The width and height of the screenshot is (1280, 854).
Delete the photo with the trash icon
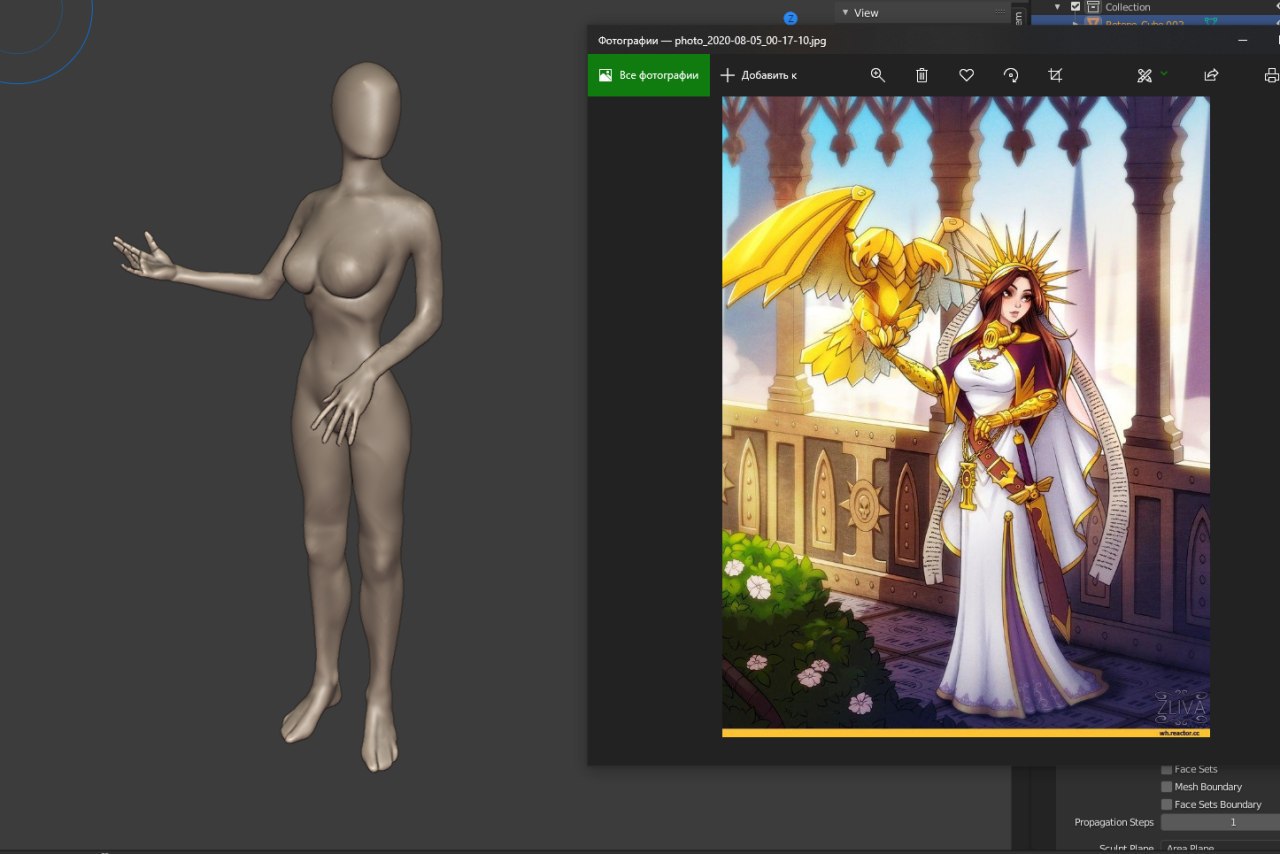coord(922,75)
